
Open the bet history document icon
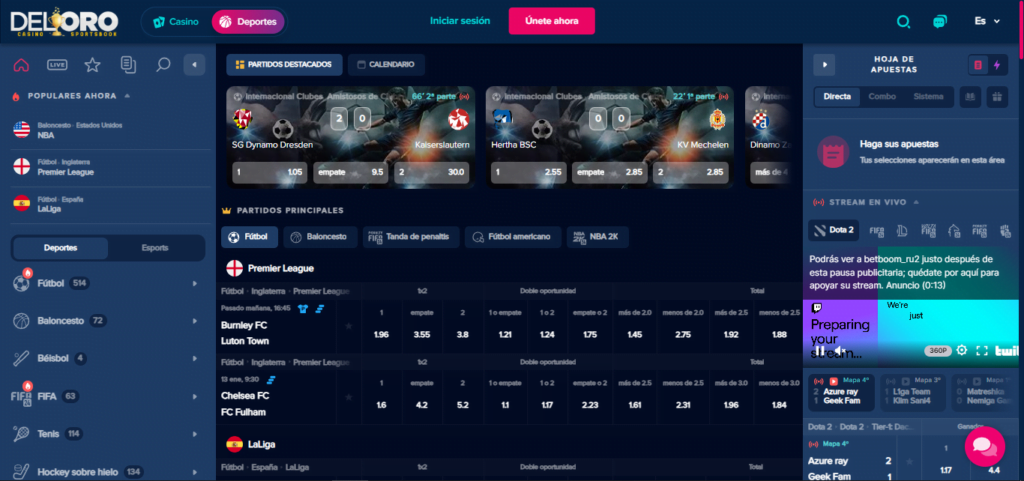click(x=127, y=65)
